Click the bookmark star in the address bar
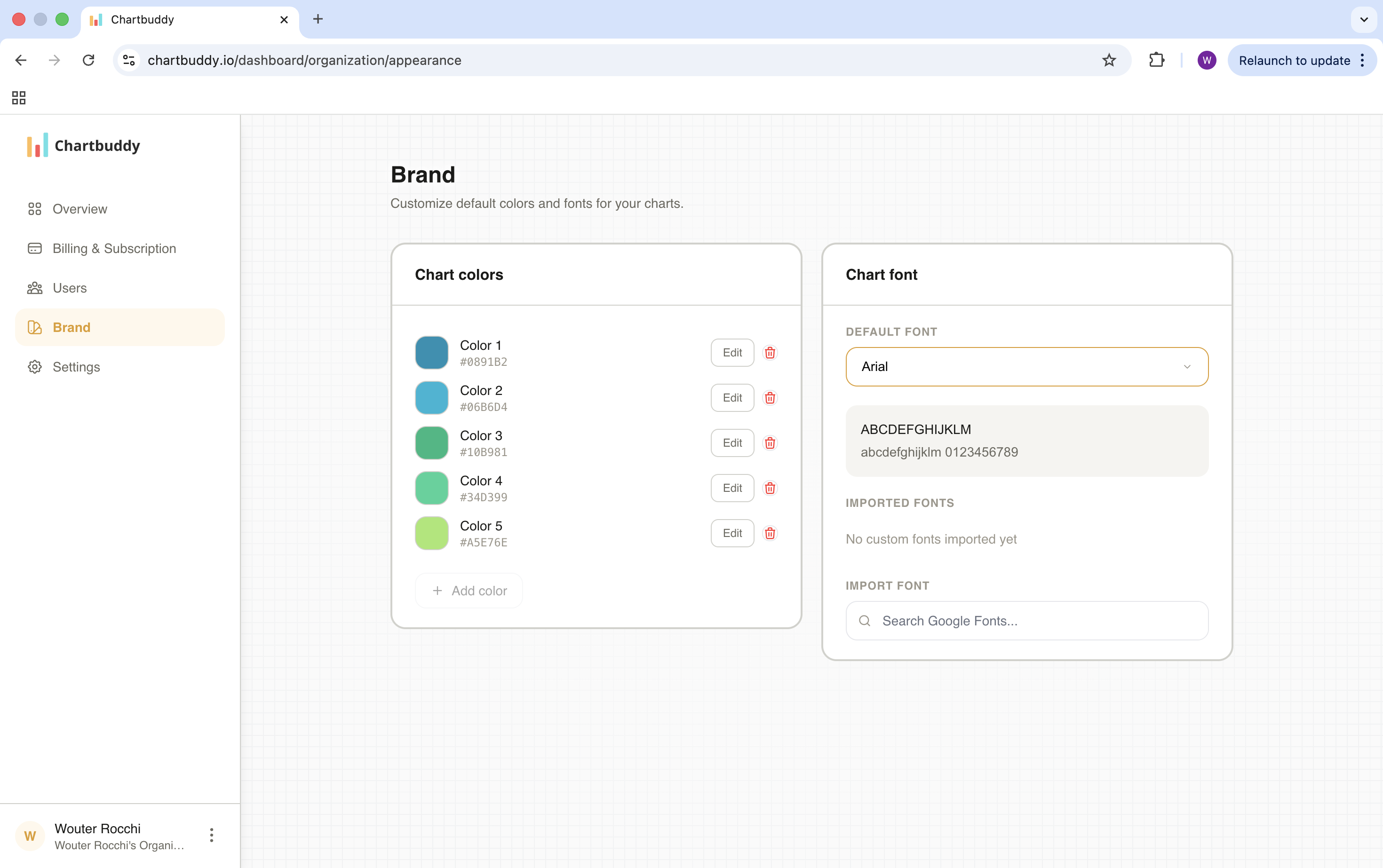This screenshot has width=1383, height=868. tap(1109, 60)
